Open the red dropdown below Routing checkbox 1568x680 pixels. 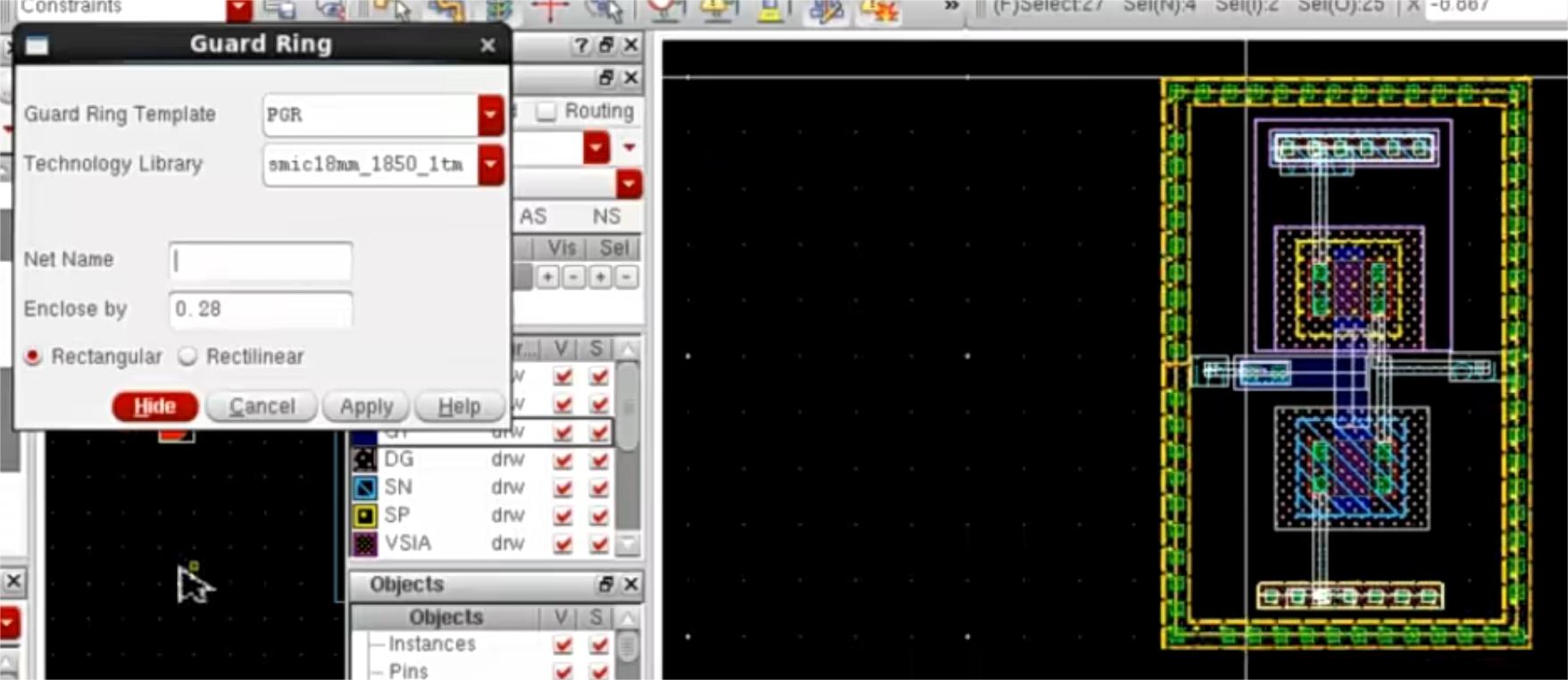[596, 147]
